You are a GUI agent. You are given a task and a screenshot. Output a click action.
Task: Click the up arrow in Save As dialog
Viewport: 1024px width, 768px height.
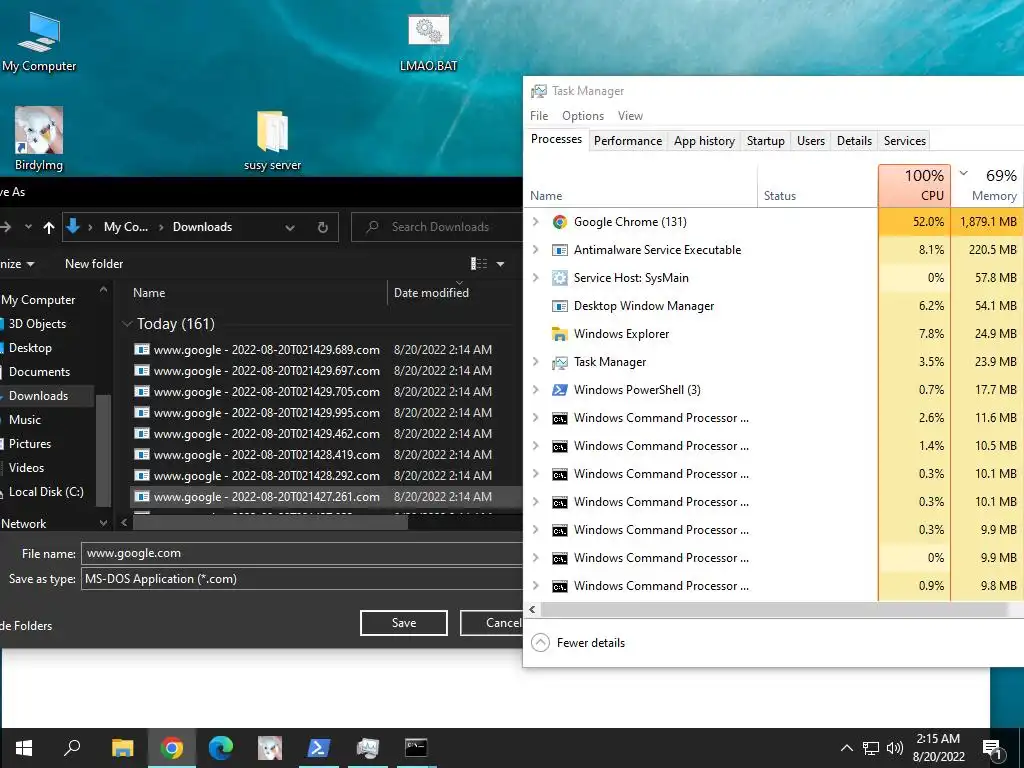49,227
